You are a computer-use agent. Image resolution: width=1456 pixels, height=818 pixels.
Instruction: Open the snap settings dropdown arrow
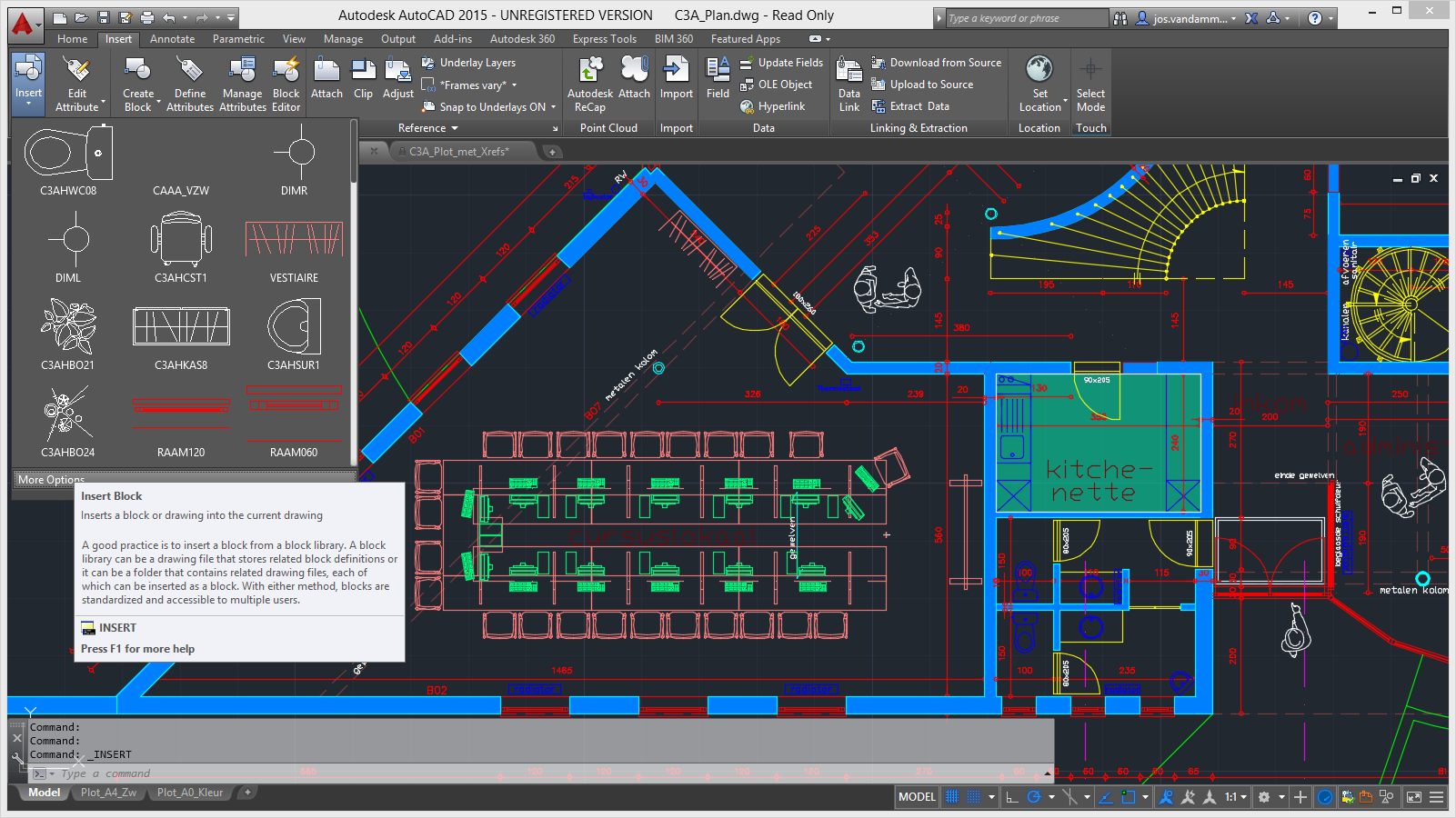click(x=991, y=797)
